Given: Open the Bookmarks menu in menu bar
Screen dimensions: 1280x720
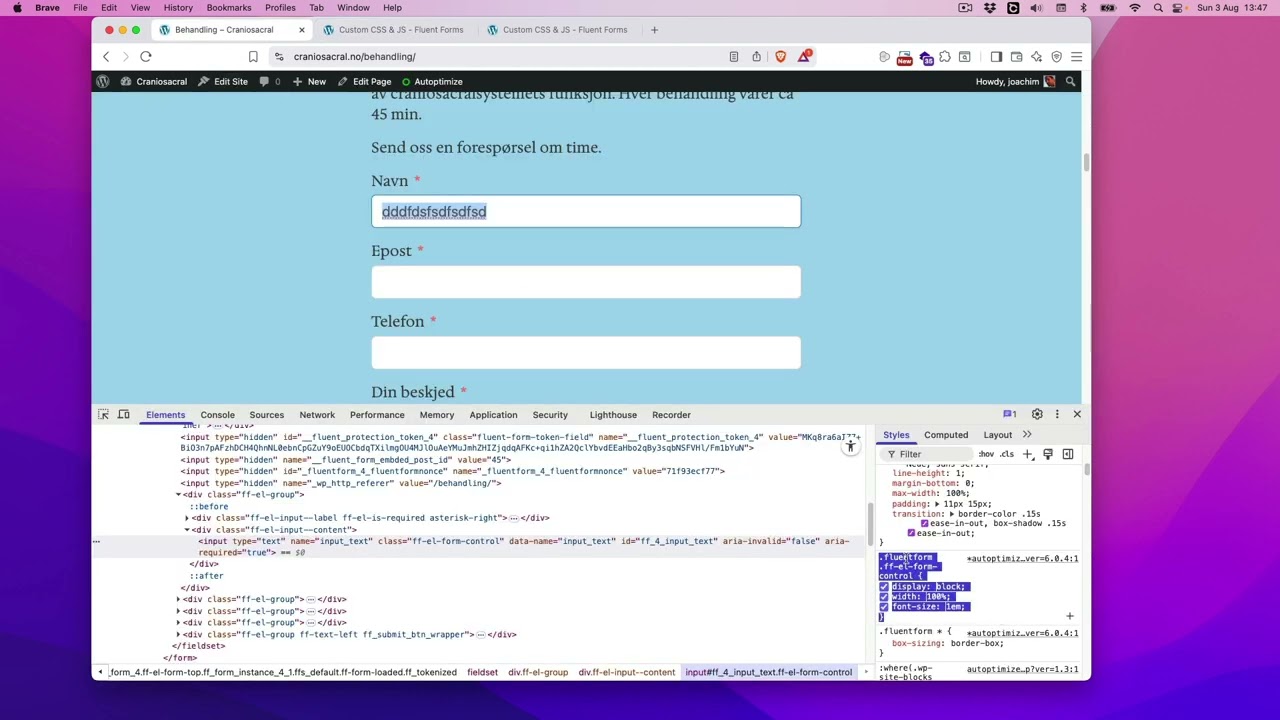Looking at the screenshot, I should click(229, 7).
